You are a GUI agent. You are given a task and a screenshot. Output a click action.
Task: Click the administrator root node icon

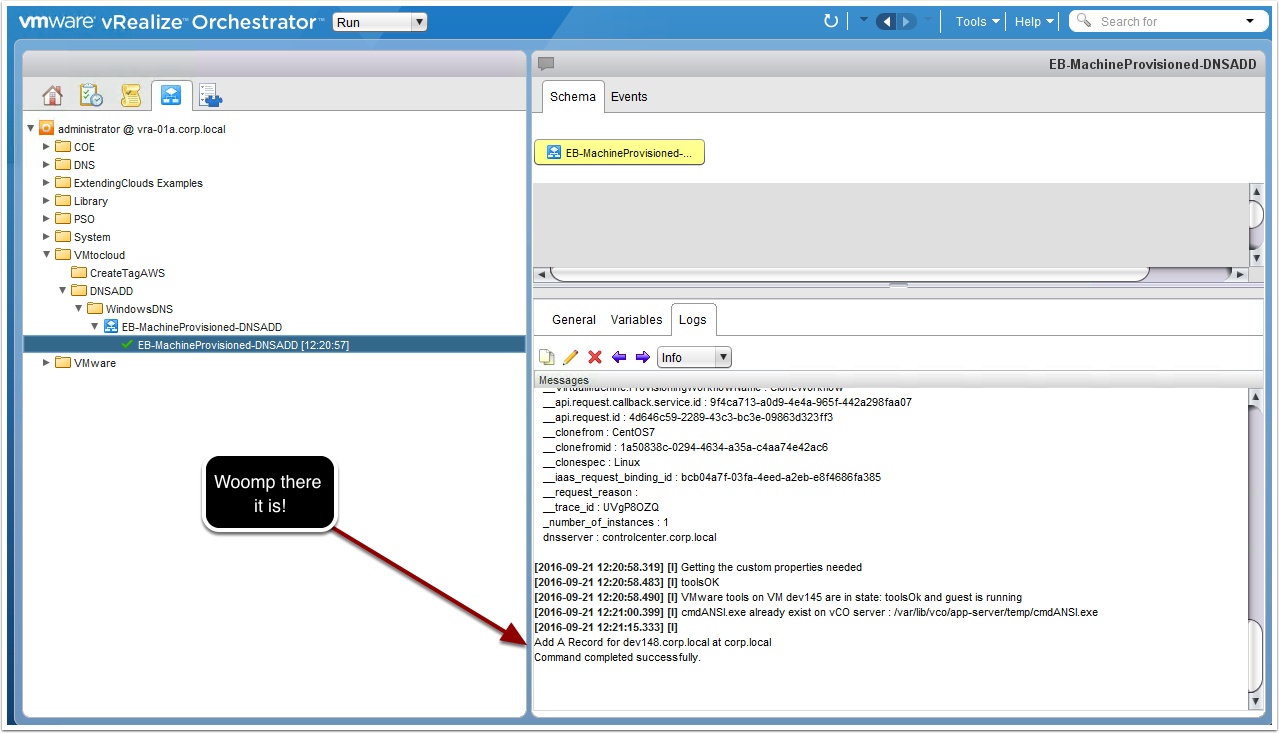pos(47,129)
